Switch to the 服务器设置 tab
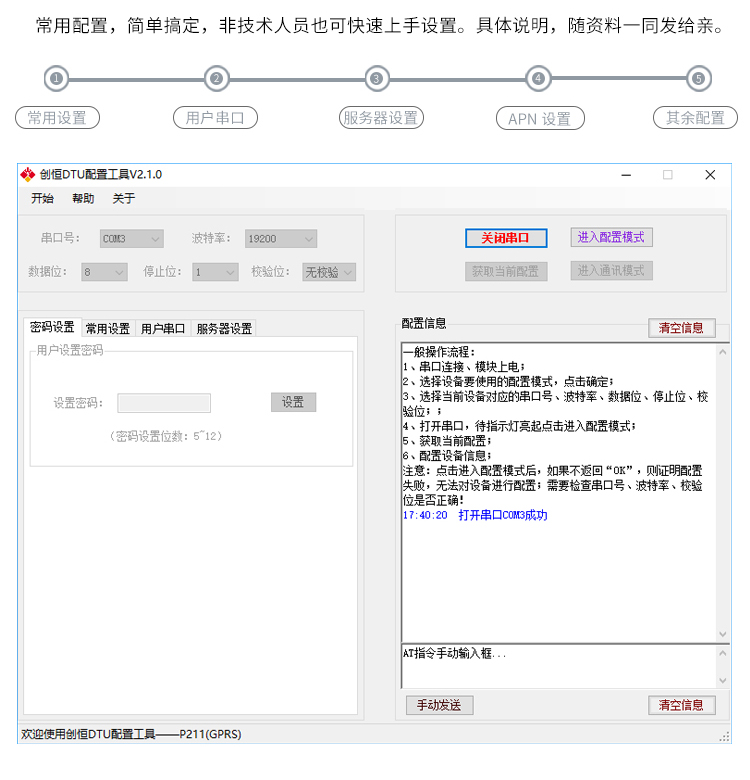 point(224,328)
